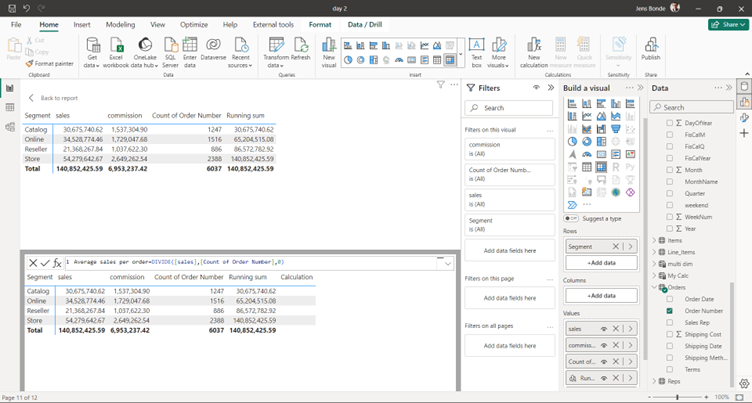The height and width of the screenshot is (403, 752).
Task: Expand the My Calc table
Action: [654, 275]
